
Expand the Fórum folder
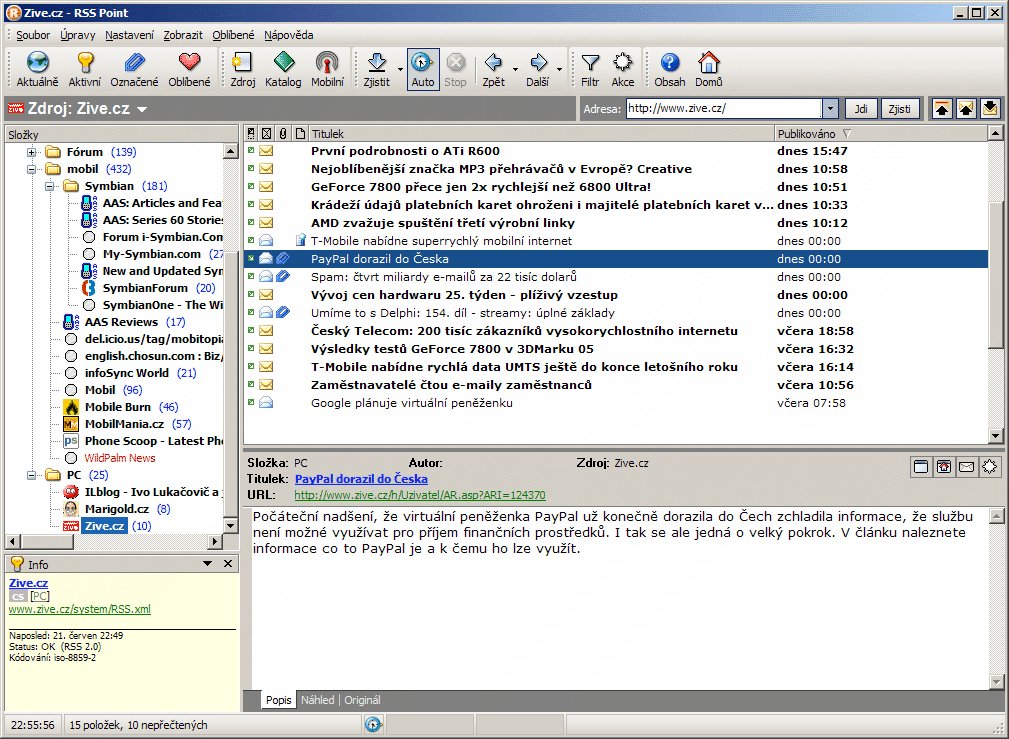pyautogui.click(x=31, y=152)
